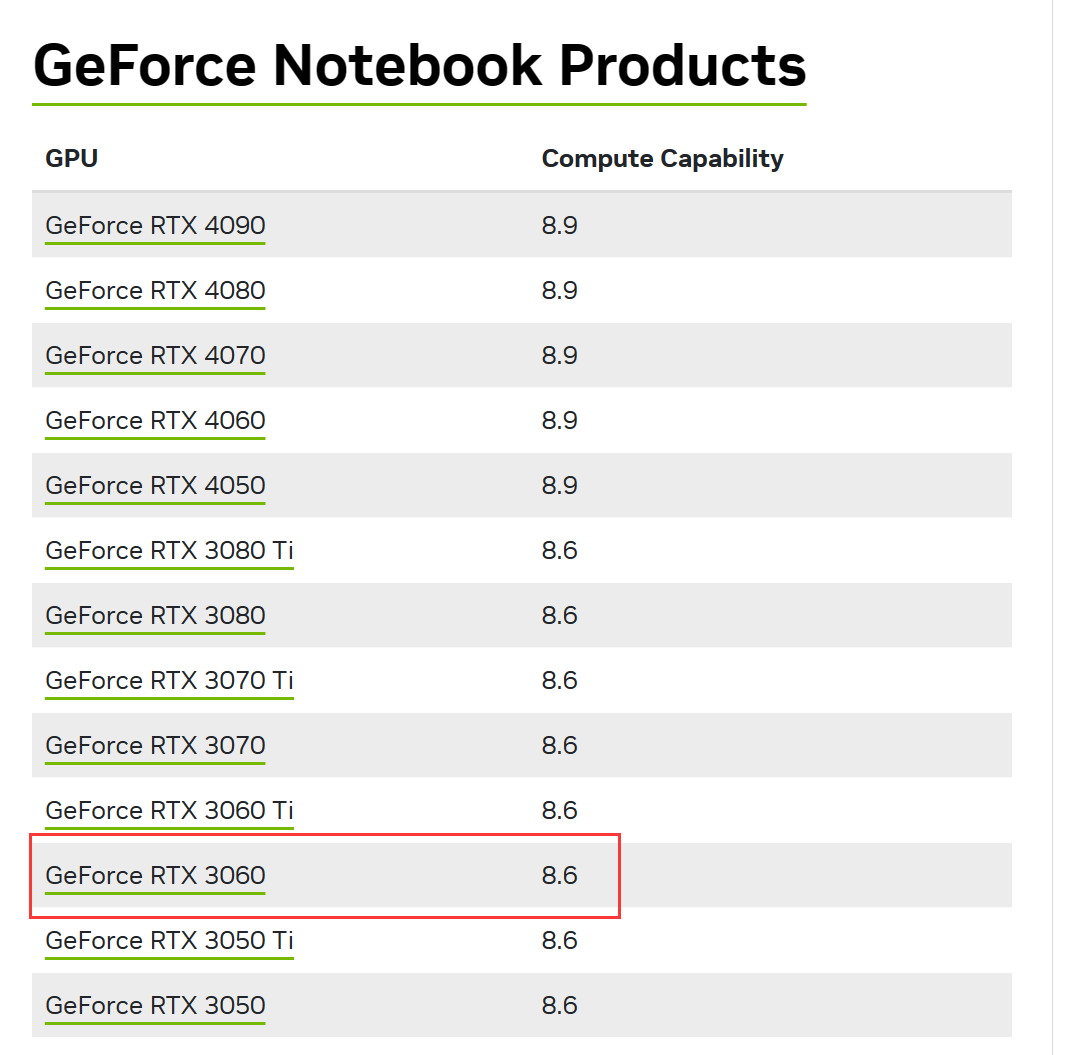Click the GeForce Notebook Products heading

click(419, 66)
